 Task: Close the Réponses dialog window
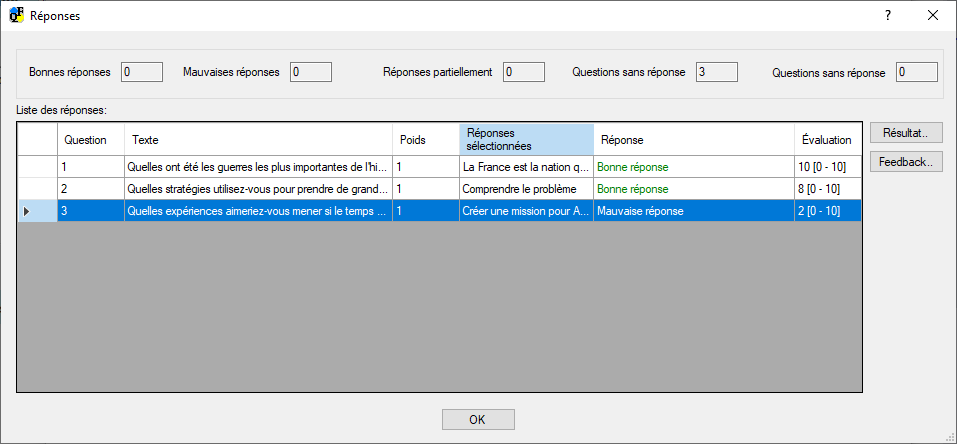point(932,16)
